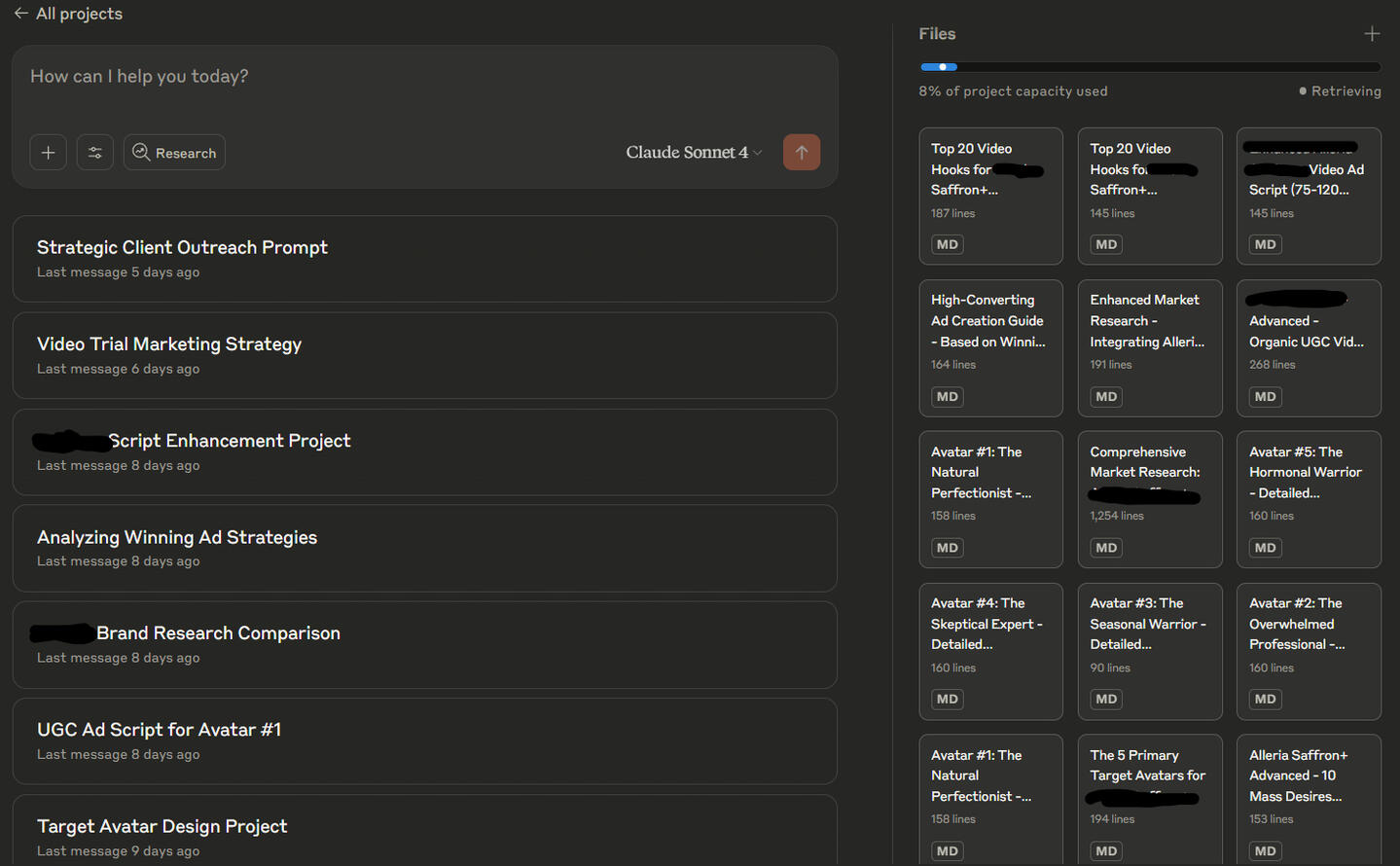Open the High-Converting Ad Creation Guide file
The width and height of the screenshot is (1400, 866).
click(989, 331)
